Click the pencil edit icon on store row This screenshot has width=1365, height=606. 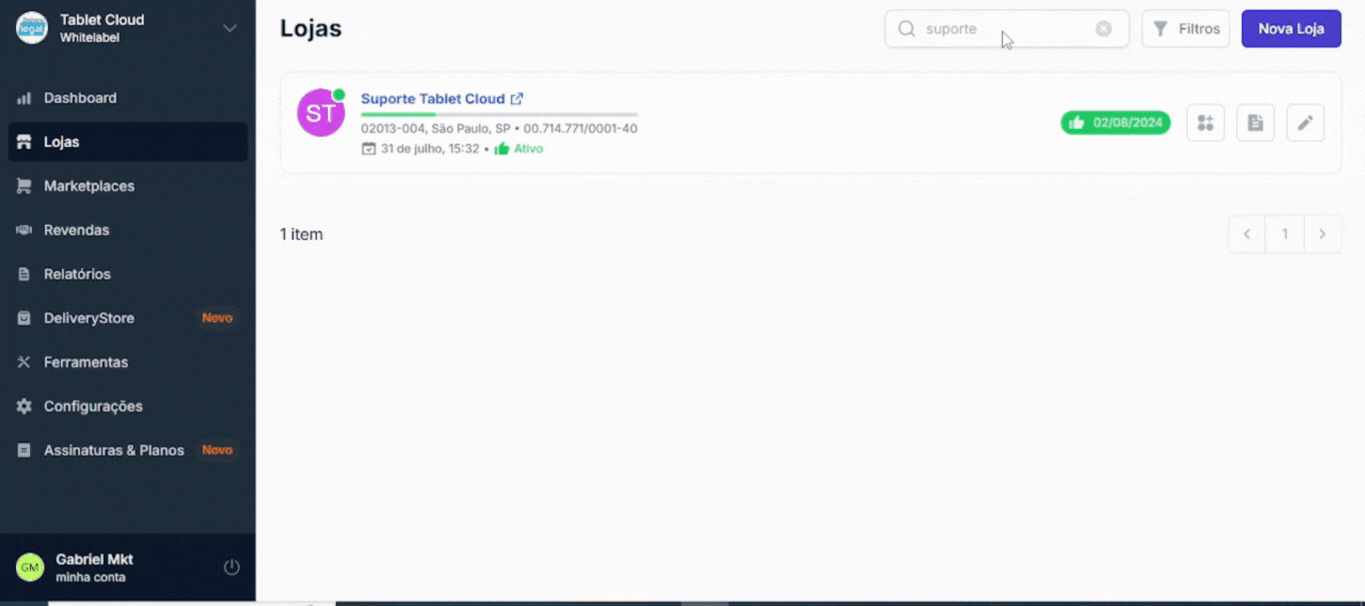tap(1305, 123)
